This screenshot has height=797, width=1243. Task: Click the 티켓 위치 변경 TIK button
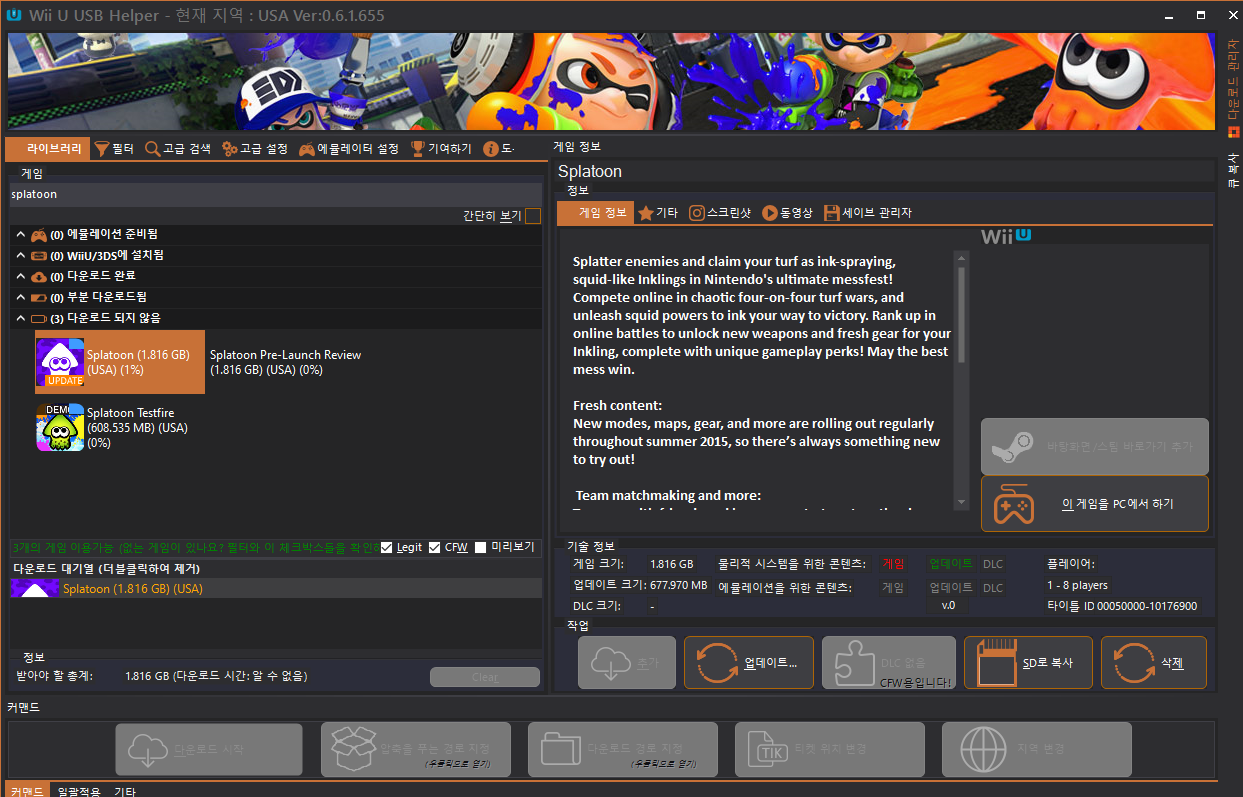pos(829,749)
